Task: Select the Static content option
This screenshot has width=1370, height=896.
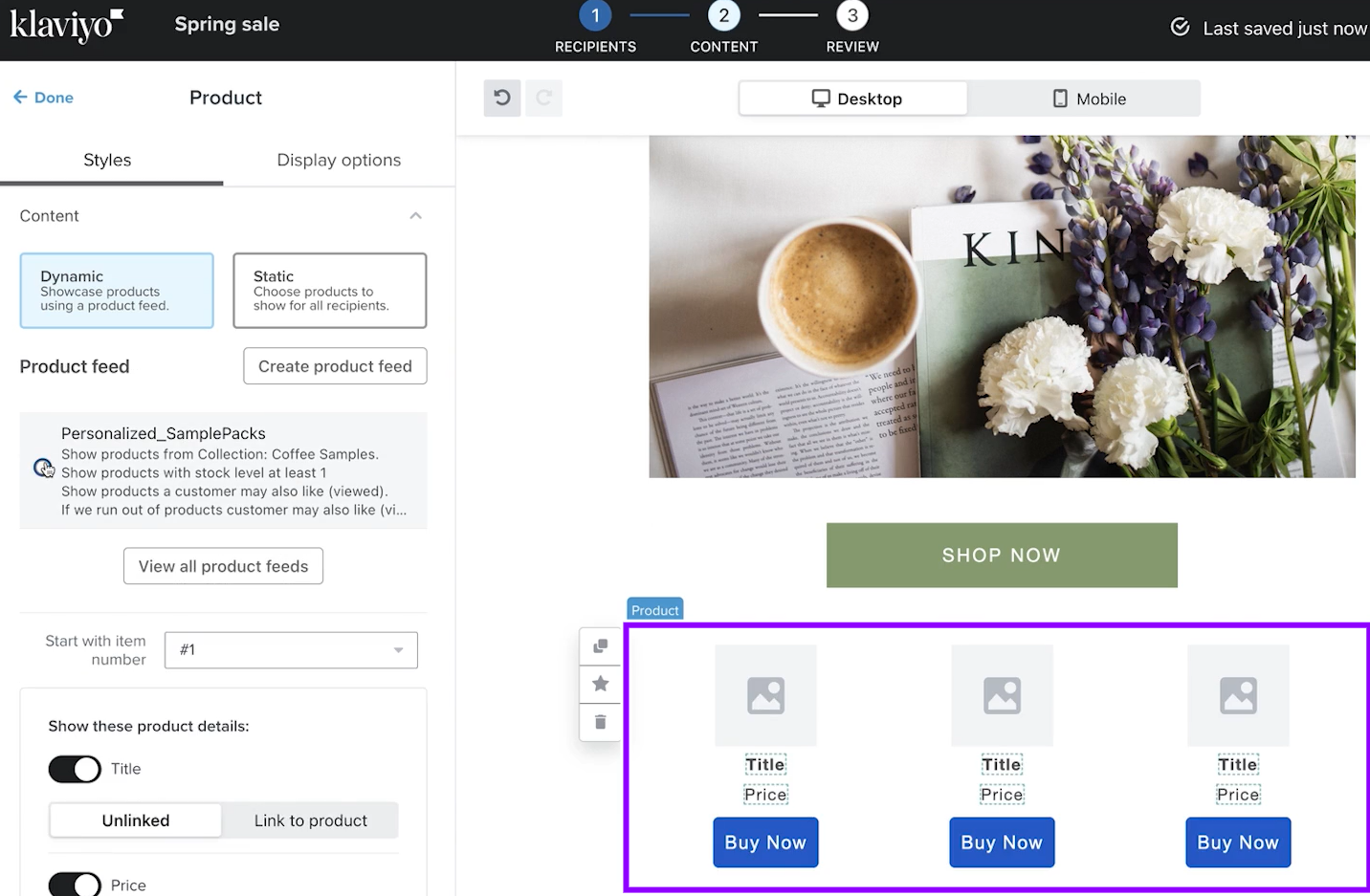Action: [x=329, y=290]
